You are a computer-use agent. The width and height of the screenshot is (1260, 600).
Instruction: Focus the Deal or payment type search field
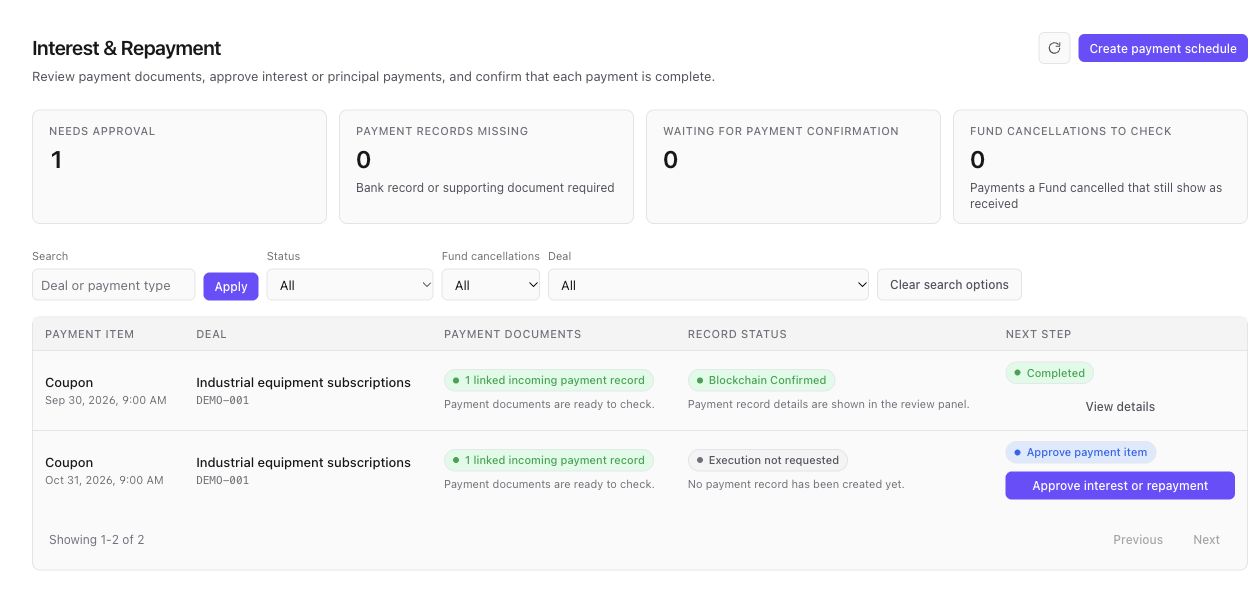click(114, 285)
